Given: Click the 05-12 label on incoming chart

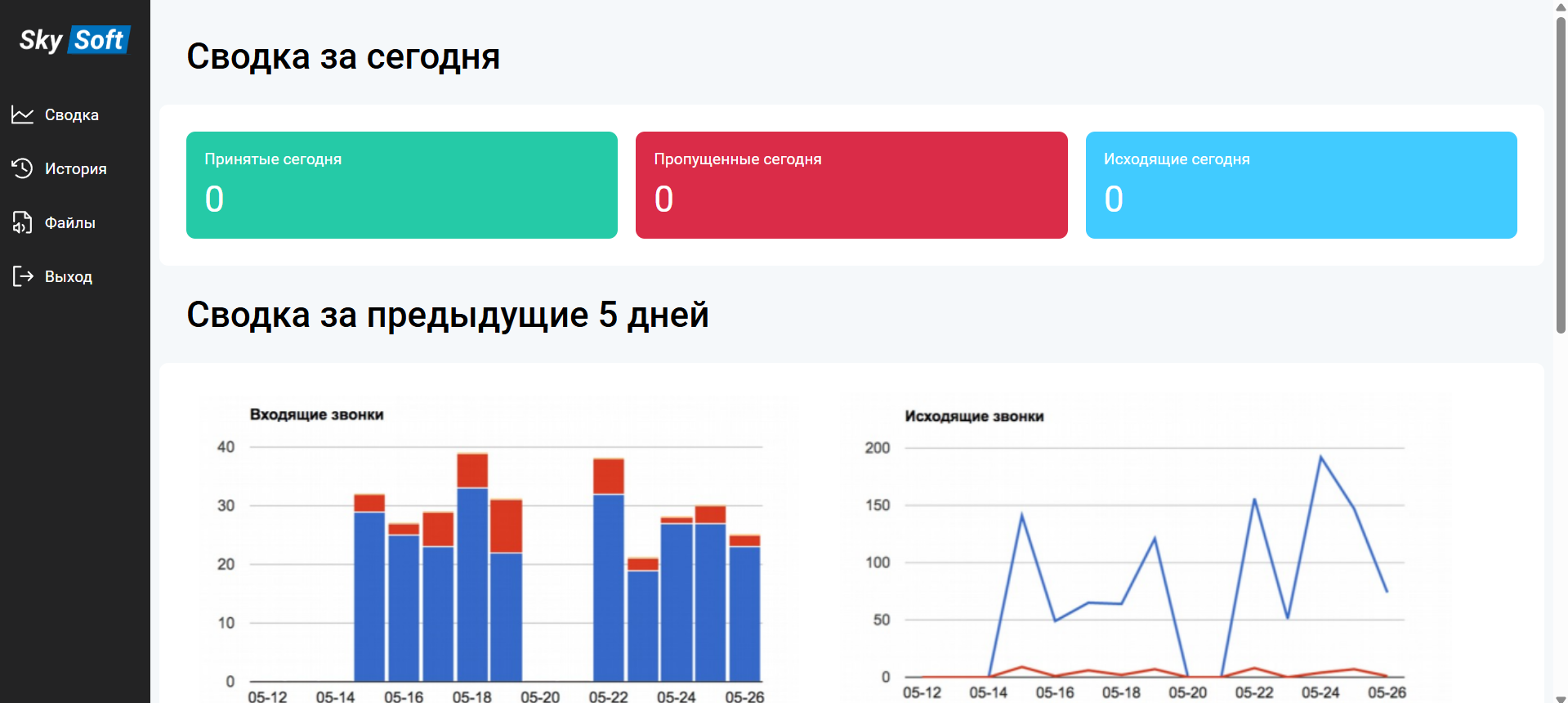Looking at the screenshot, I should 267,696.
